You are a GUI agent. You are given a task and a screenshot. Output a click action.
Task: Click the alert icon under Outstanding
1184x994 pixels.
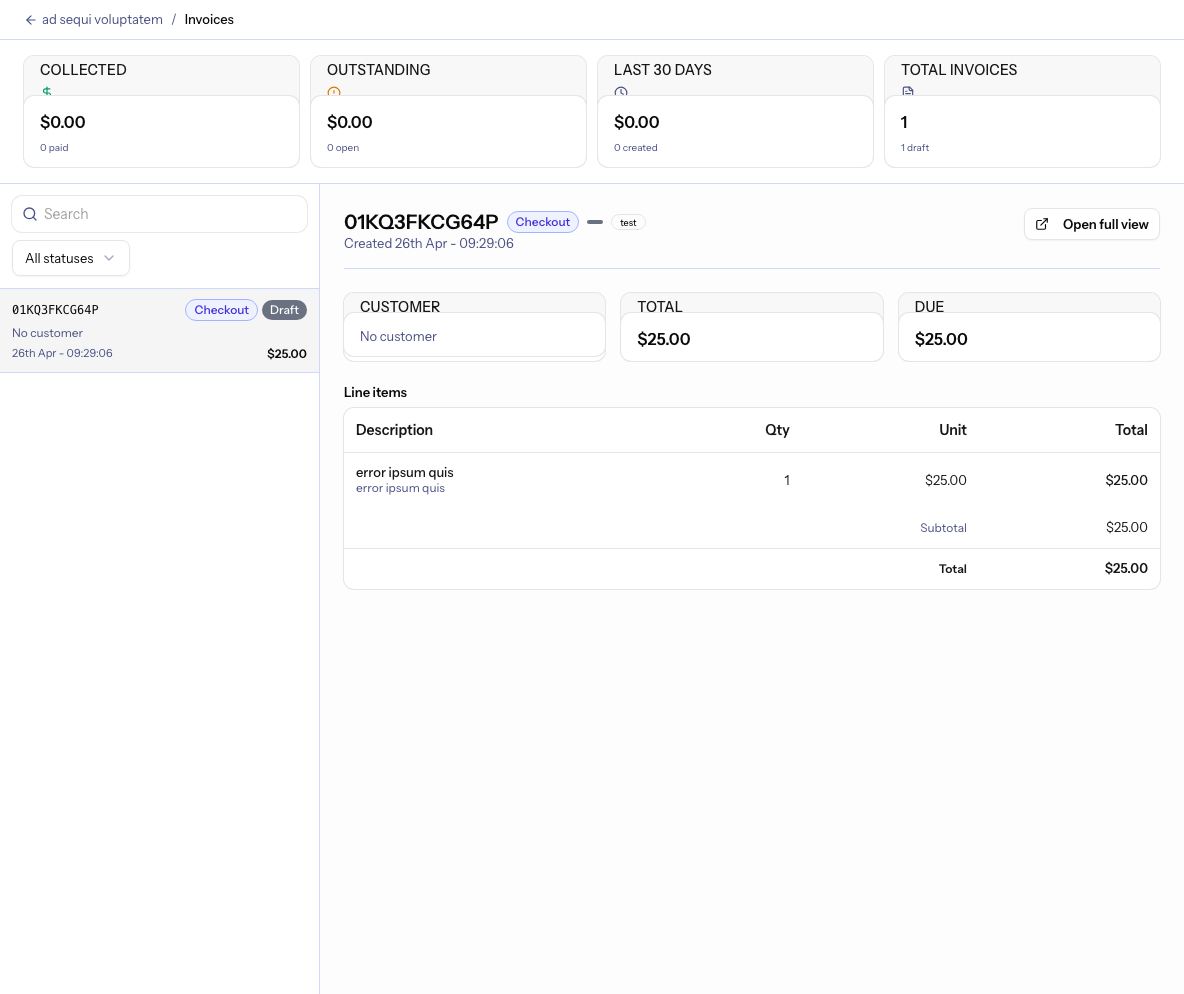pos(334,91)
